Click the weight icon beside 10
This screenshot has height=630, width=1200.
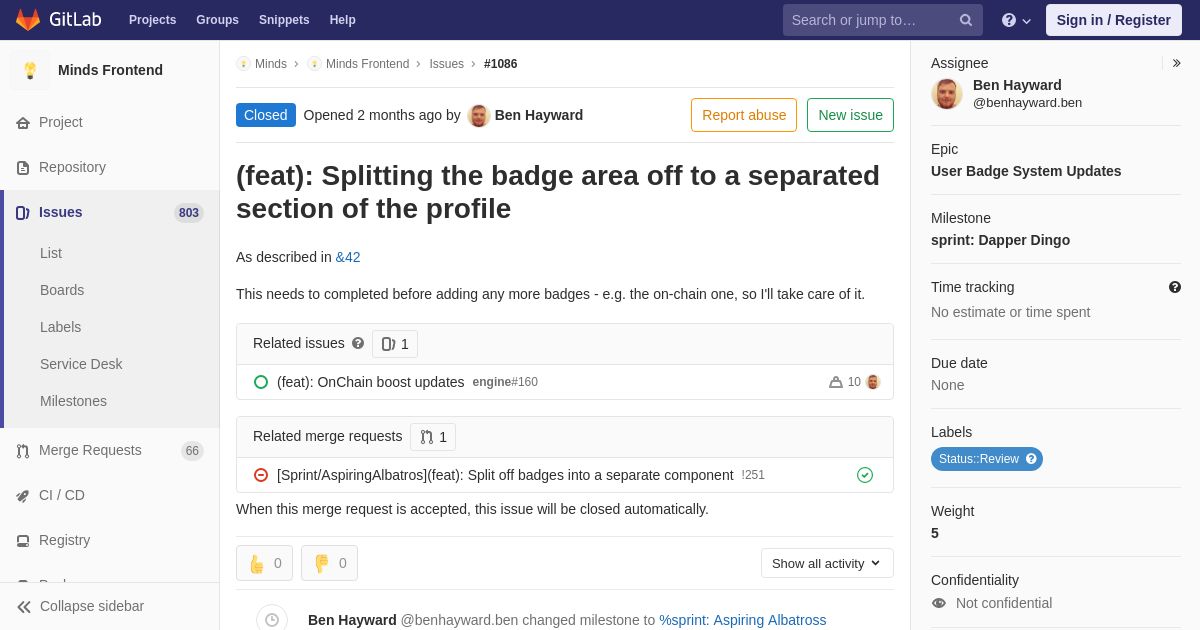tap(836, 382)
